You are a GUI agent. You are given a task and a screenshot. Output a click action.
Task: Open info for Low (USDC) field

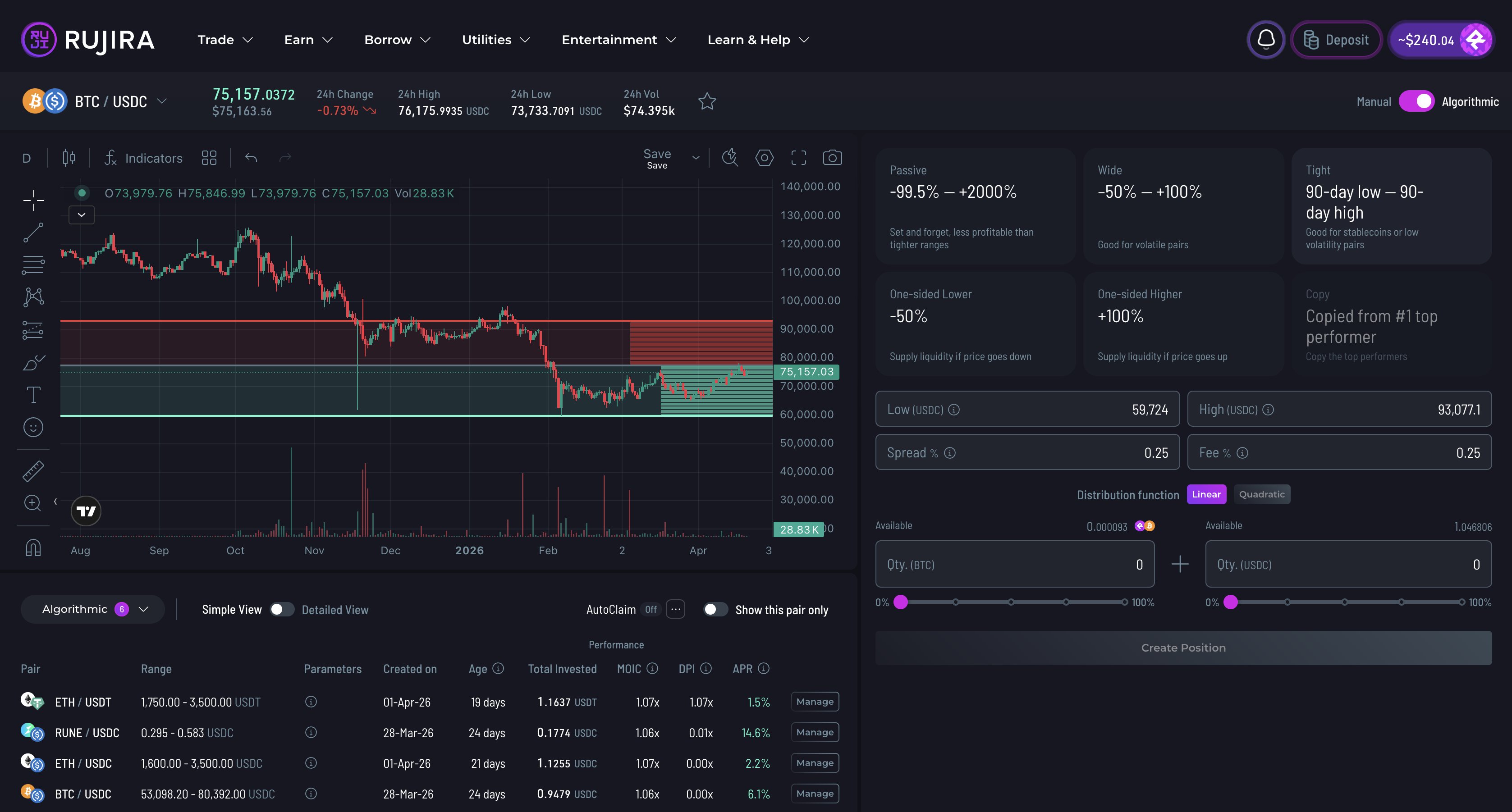coord(954,410)
